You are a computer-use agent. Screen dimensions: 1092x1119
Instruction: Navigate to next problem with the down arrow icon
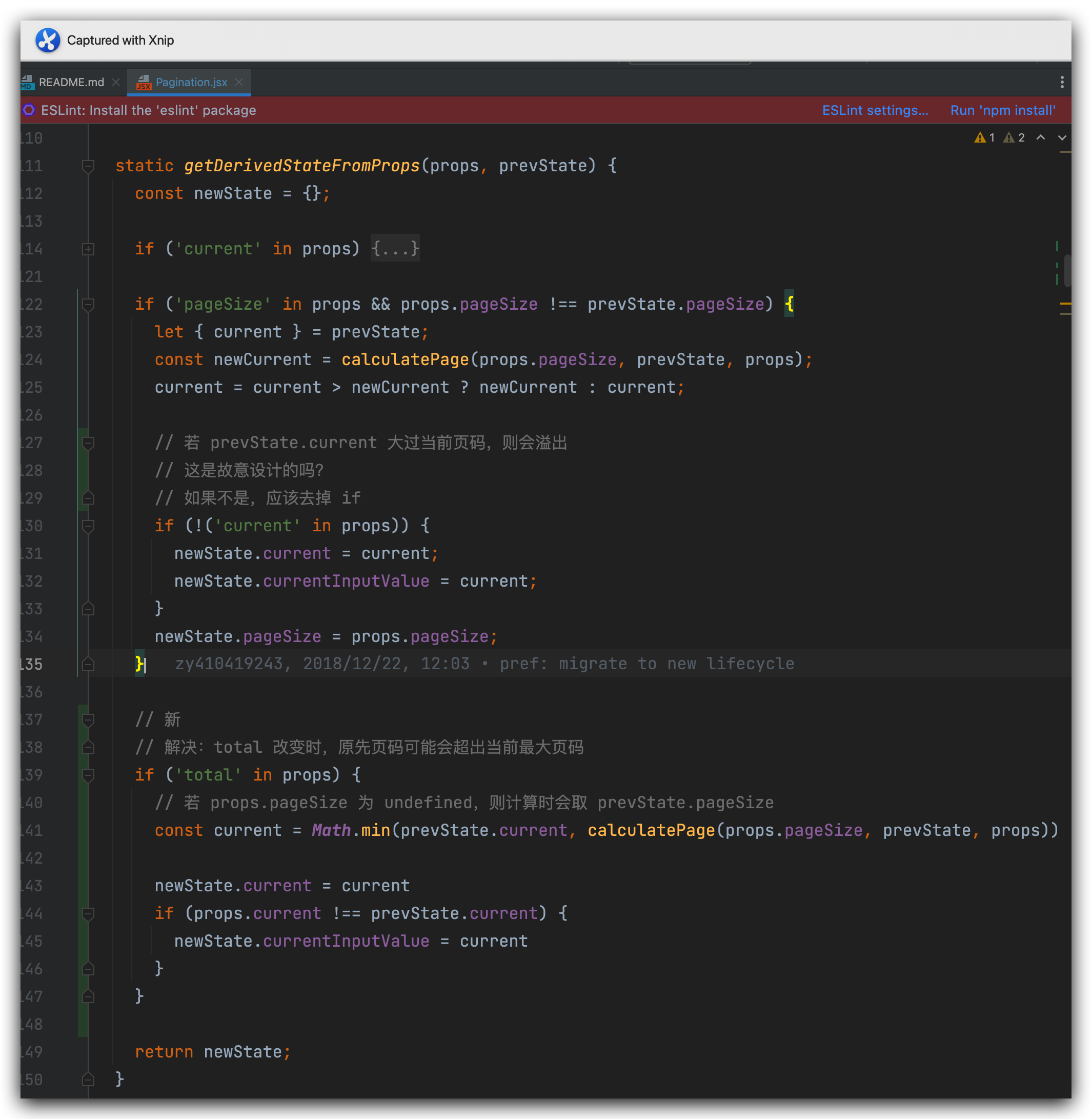point(1062,138)
